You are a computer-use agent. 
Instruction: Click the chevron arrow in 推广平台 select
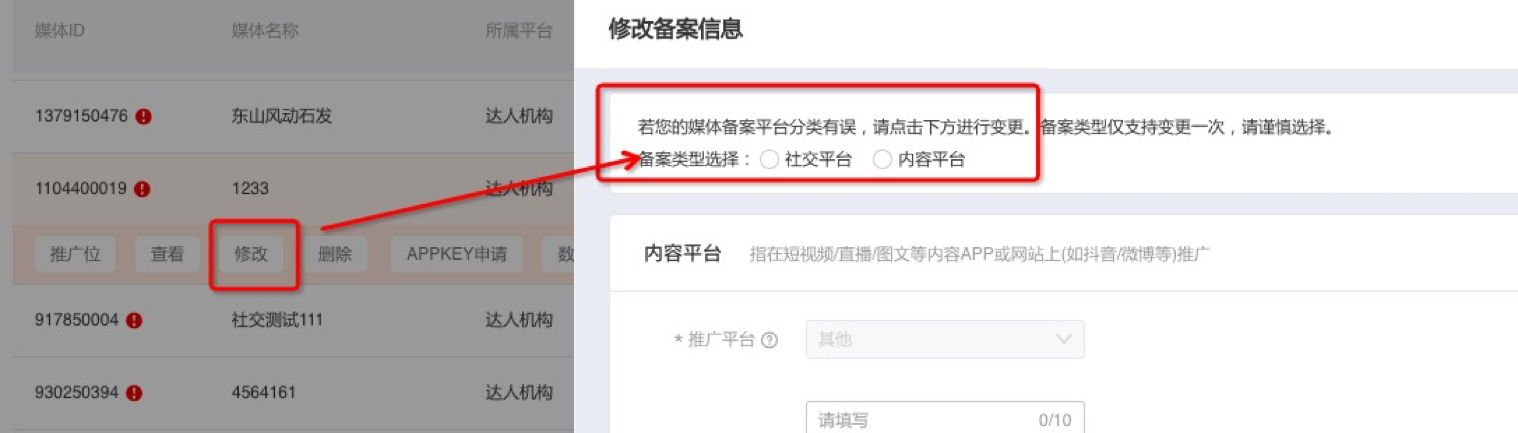(x=1063, y=339)
